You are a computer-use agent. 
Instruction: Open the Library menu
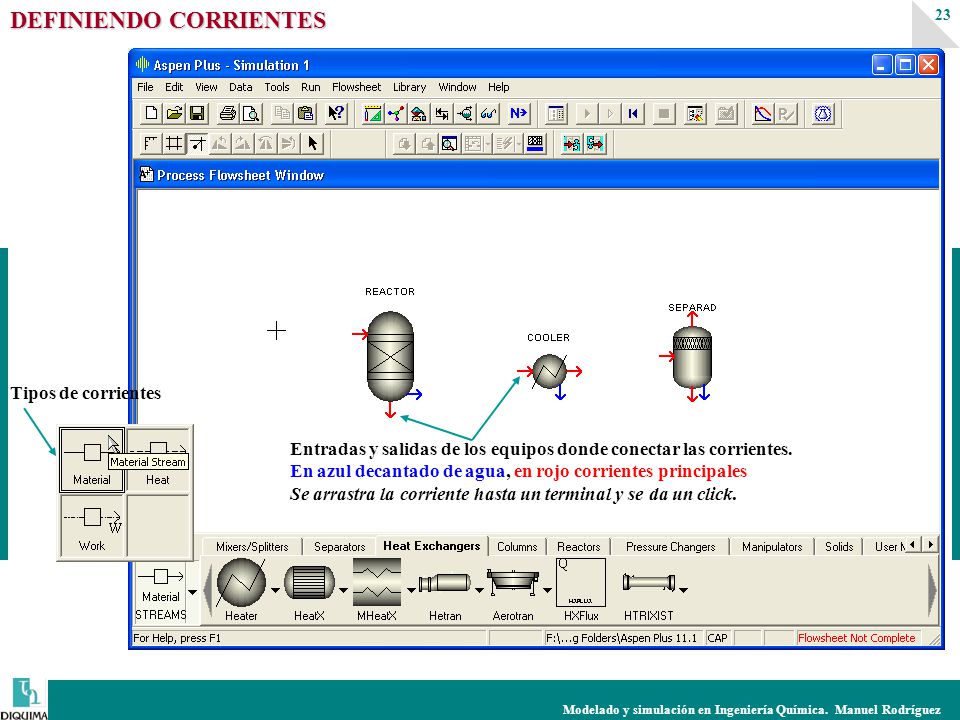(x=409, y=87)
